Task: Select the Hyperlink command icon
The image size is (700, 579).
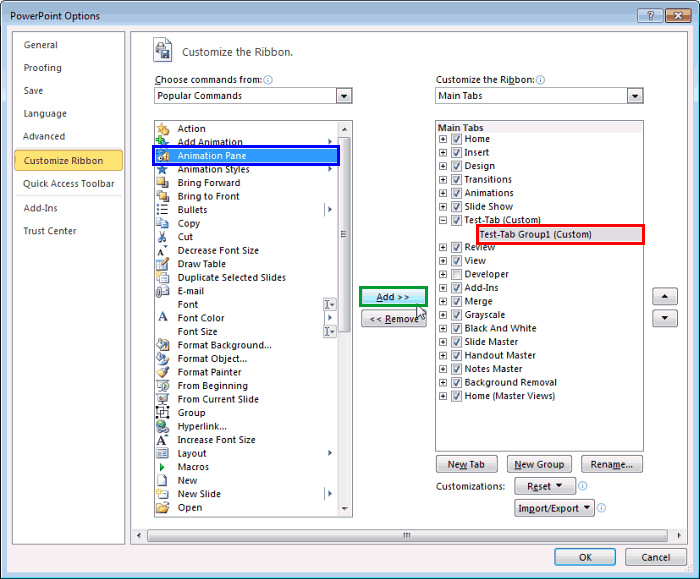Action: (x=162, y=426)
